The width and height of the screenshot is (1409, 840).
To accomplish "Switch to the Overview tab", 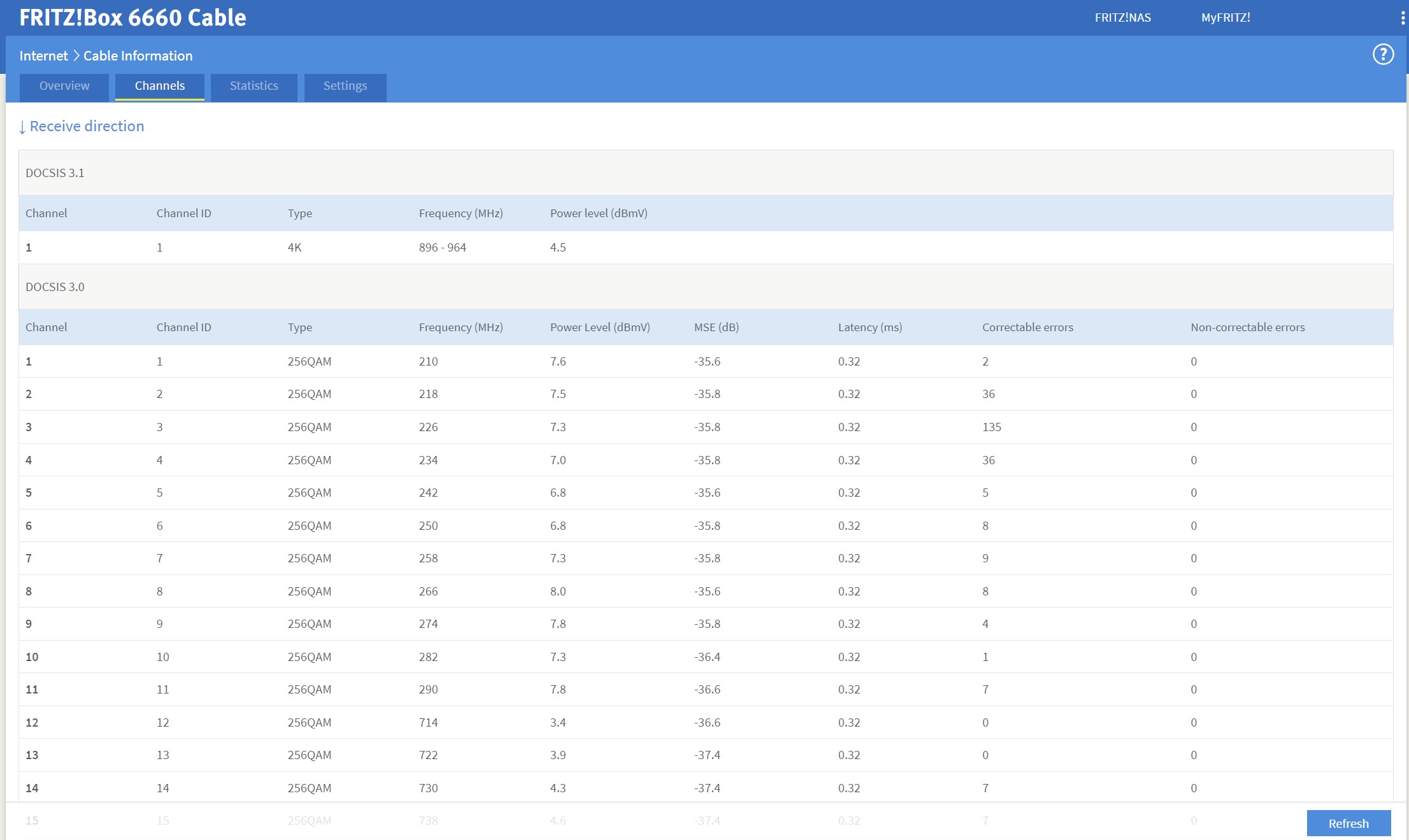I will click(64, 86).
